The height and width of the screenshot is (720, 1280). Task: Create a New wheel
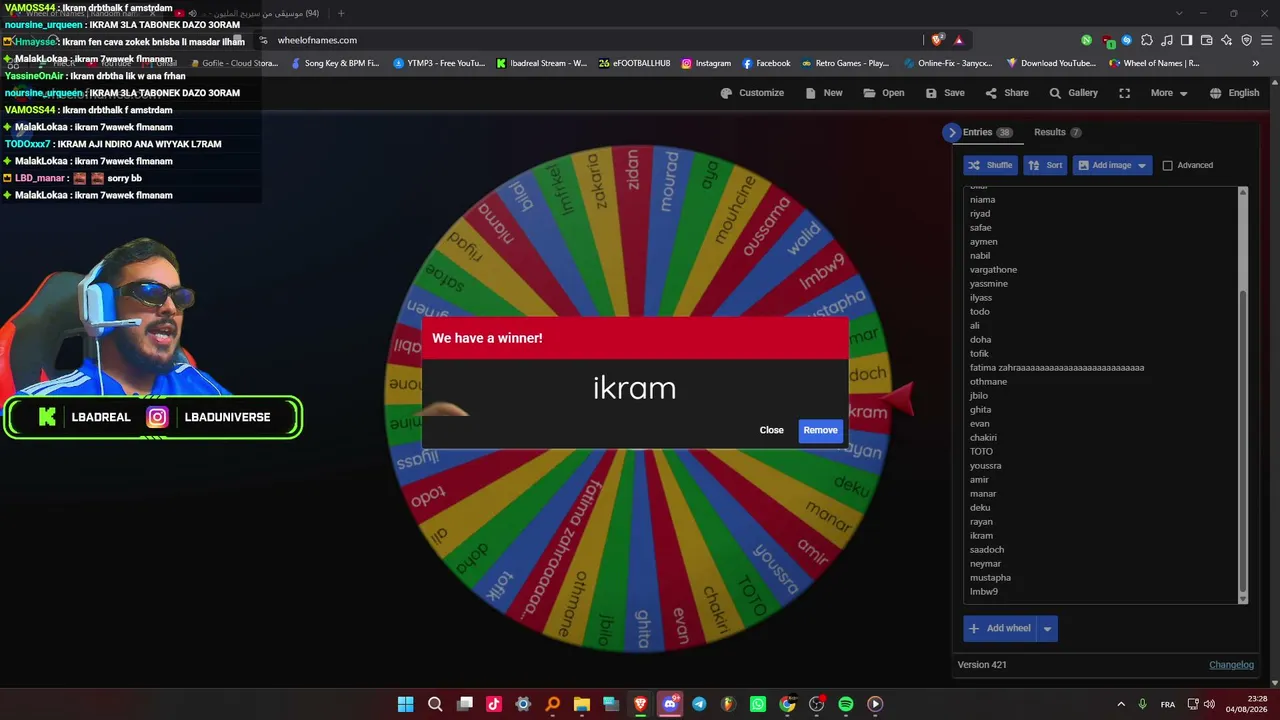coord(824,93)
